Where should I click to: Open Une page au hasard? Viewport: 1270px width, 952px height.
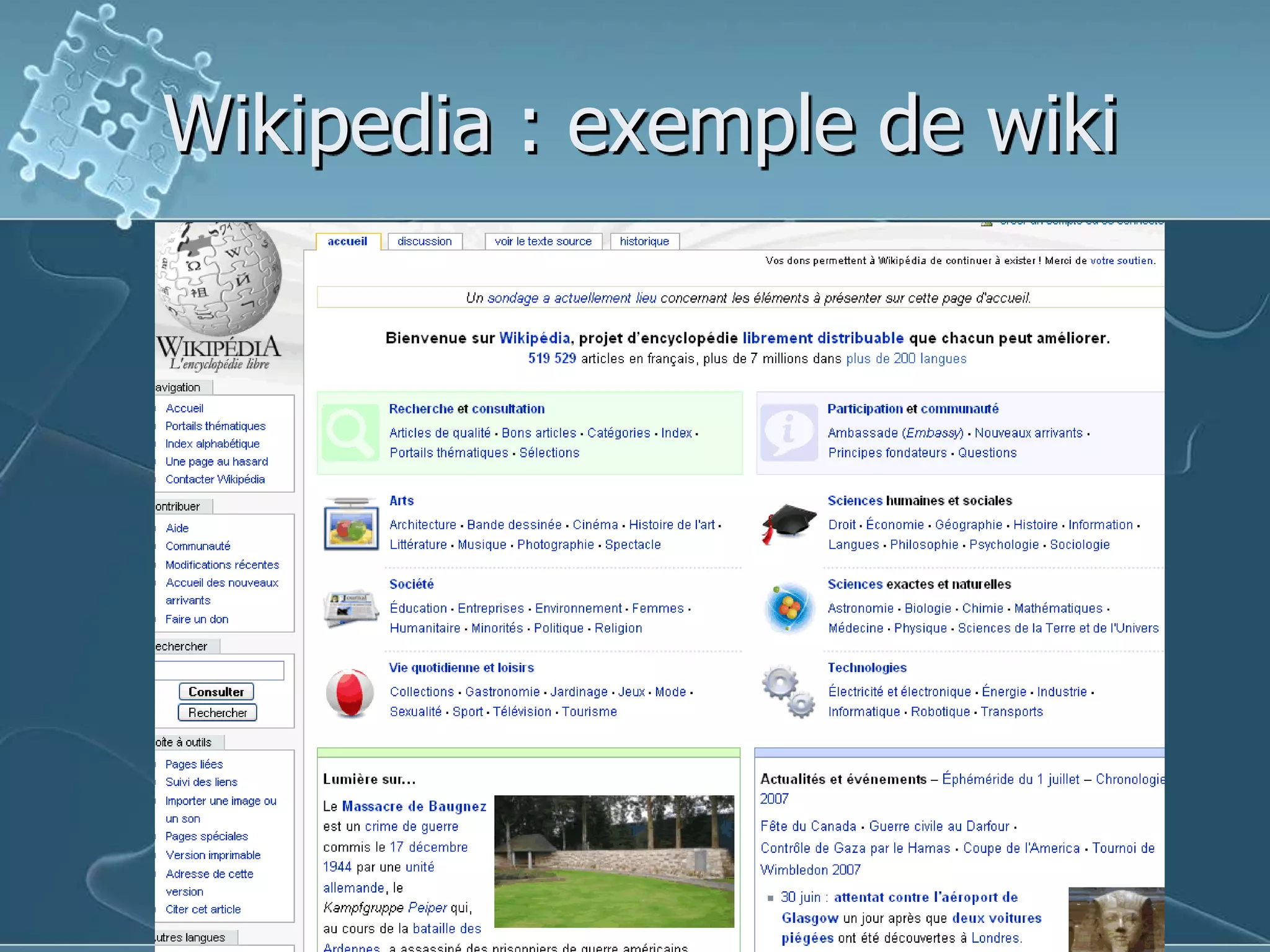pos(216,462)
